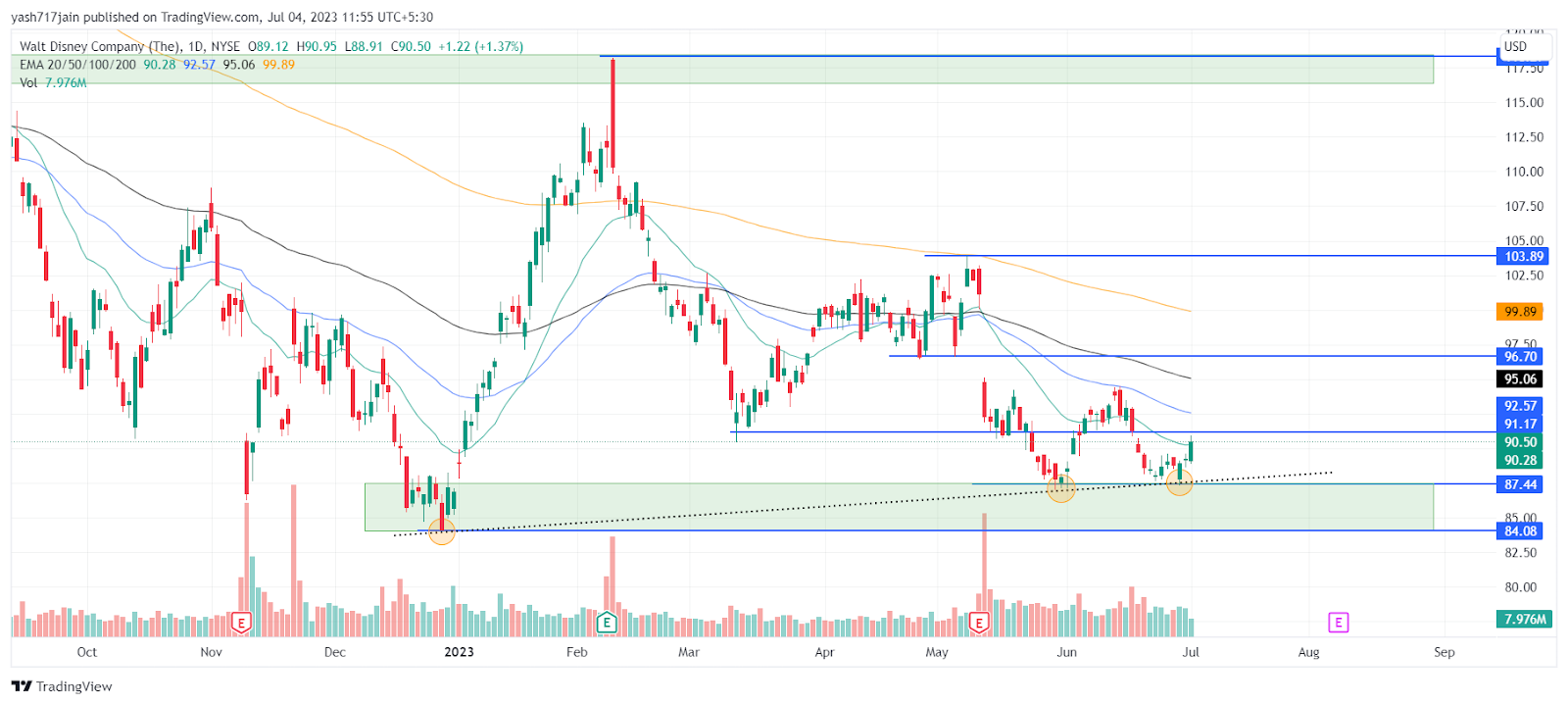
Task: Click the low value L88.91
Action: 364,46
